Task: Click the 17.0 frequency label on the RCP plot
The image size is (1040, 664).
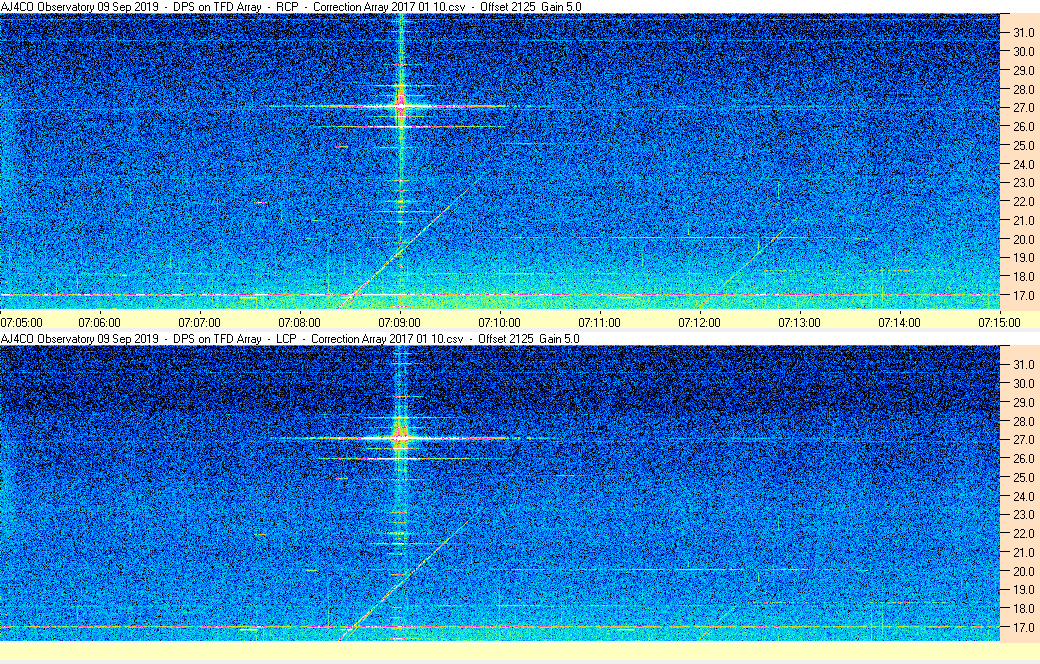Action: click(x=1023, y=295)
